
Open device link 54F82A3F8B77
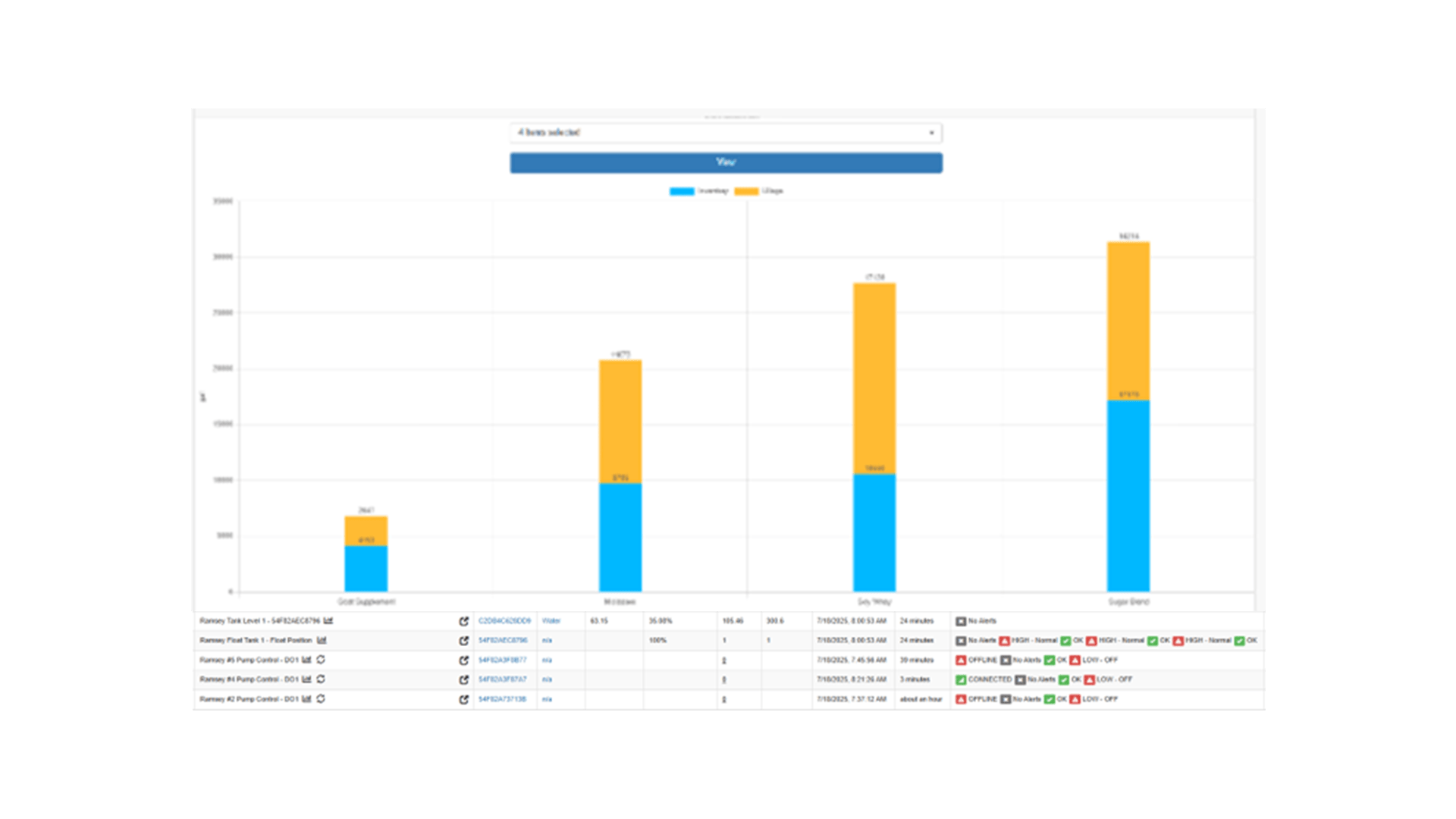point(502,660)
